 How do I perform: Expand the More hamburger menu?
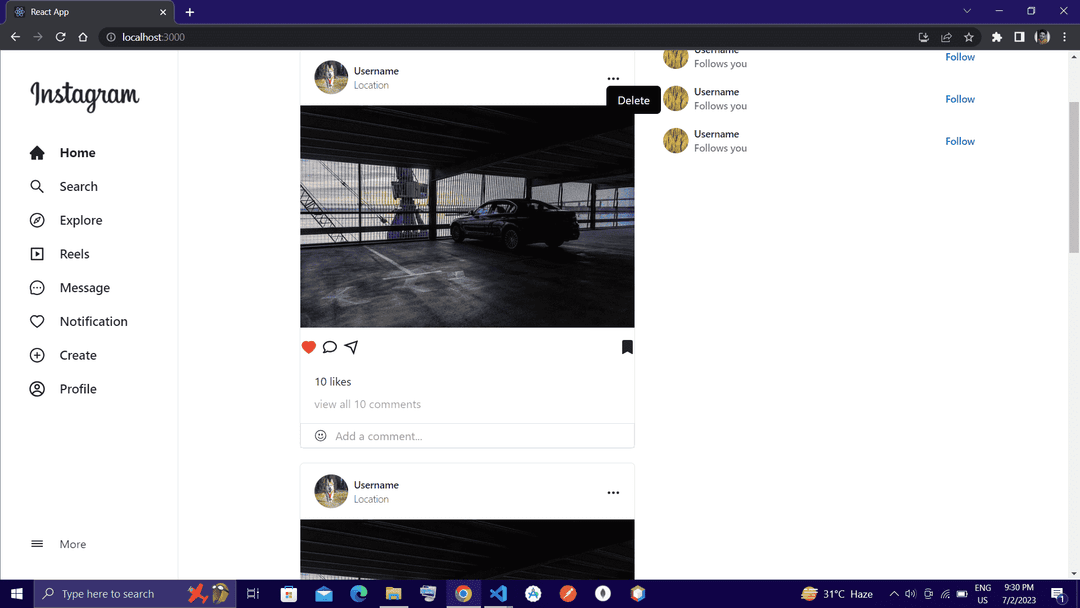[37, 544]
